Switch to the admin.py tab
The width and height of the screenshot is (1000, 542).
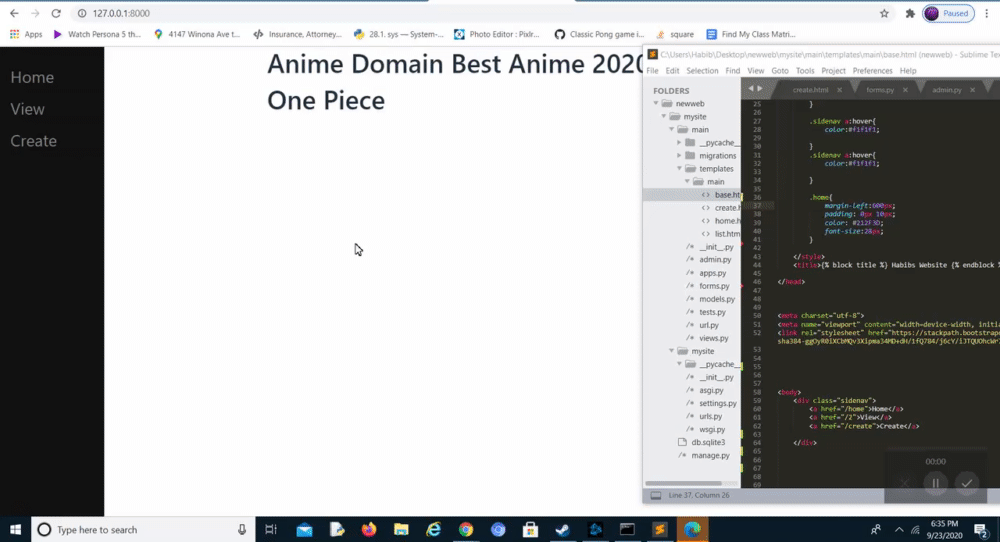coord(946,90)
